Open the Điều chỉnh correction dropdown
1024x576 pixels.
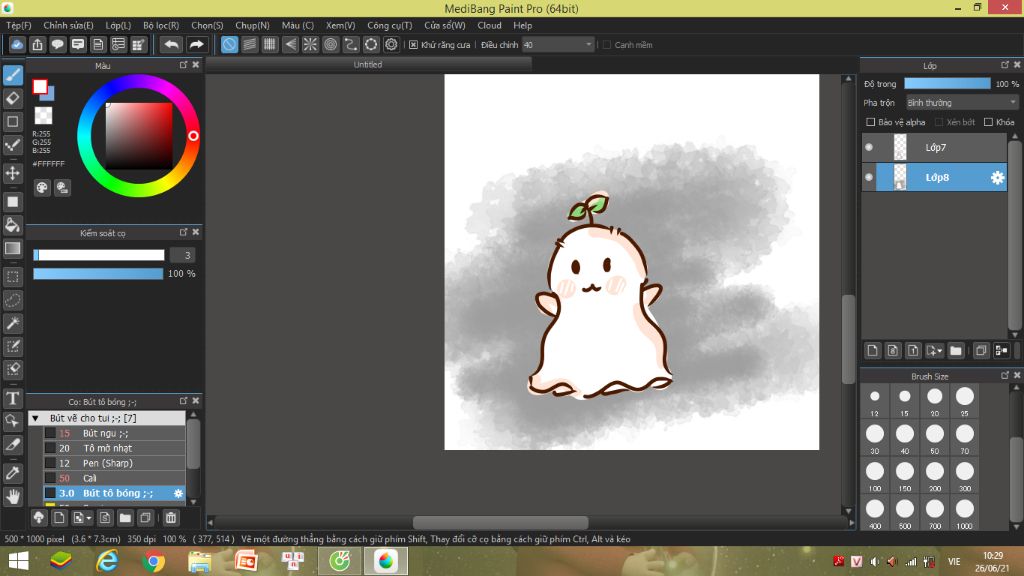tap(558, 45)
